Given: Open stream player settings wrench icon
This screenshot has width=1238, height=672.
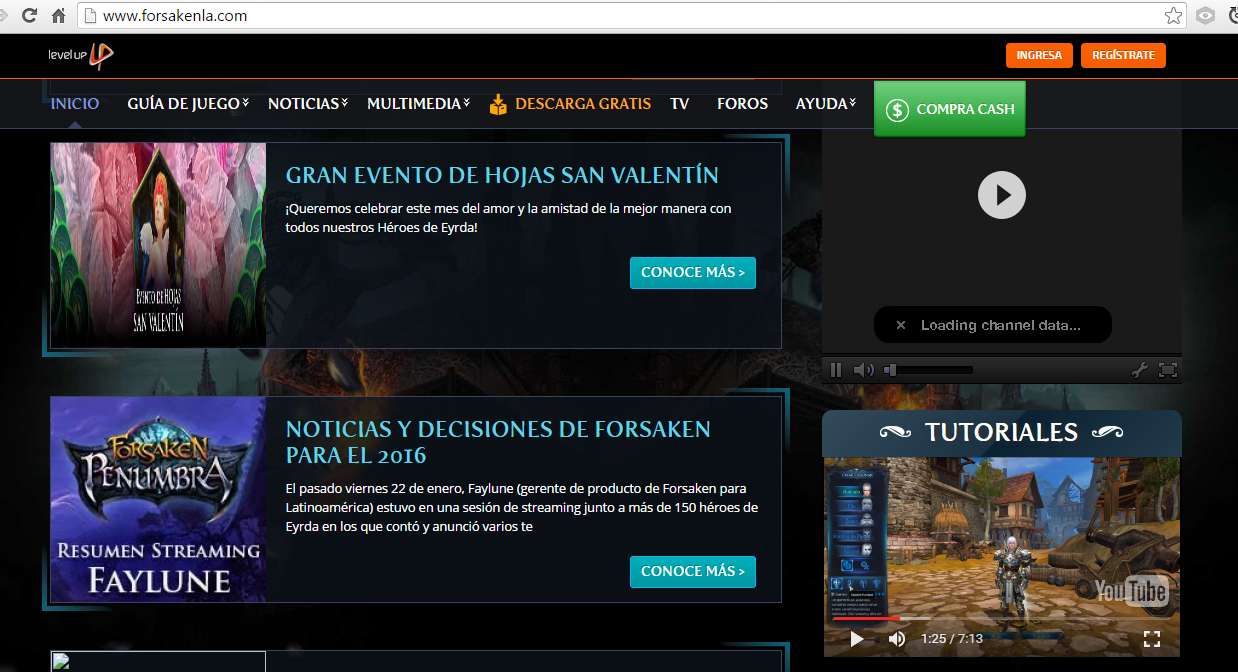Looking at the screenshot, I should (1140, 370).
